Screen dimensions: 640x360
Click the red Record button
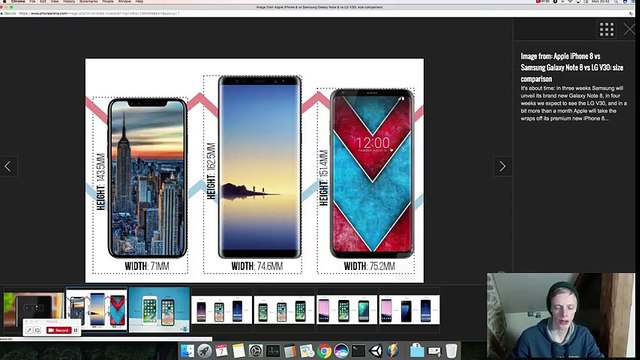pyautogui.click(x=59, y=330)
